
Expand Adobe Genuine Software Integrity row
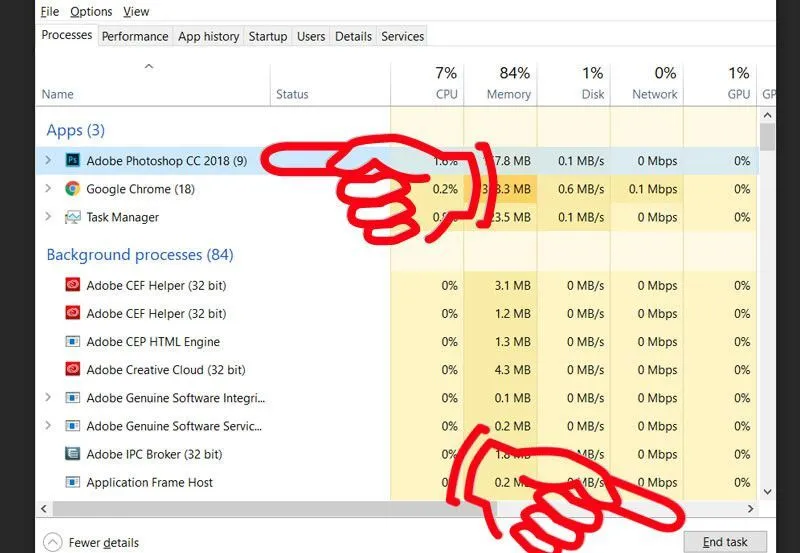pyautogui.click(x=48, y=397)
